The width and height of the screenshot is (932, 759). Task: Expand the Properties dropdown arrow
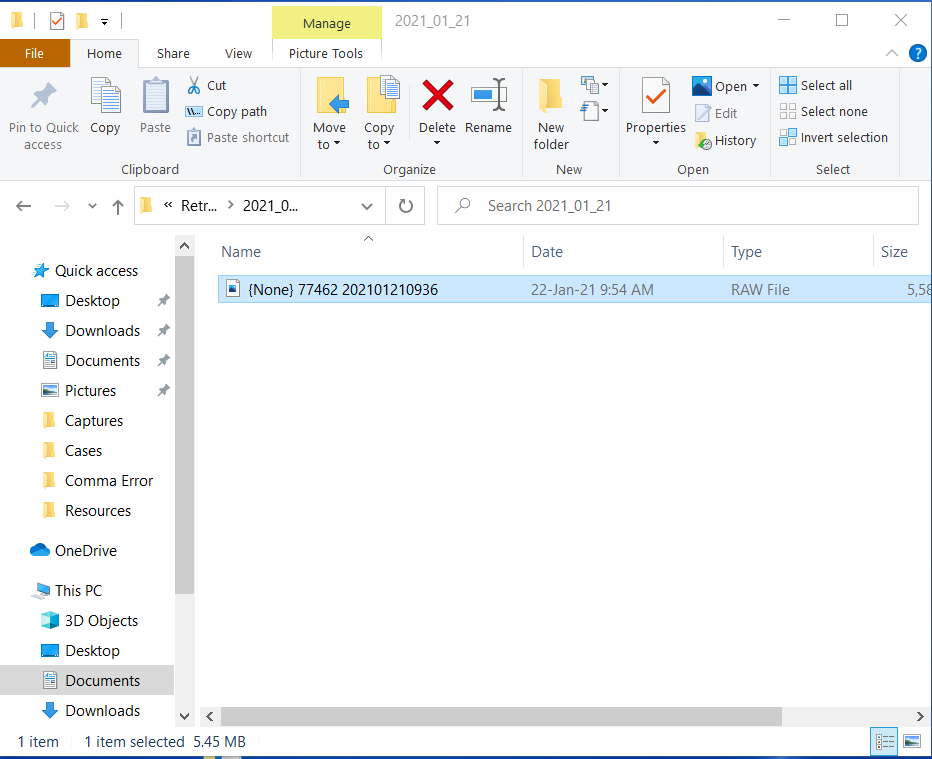[656, 143]
